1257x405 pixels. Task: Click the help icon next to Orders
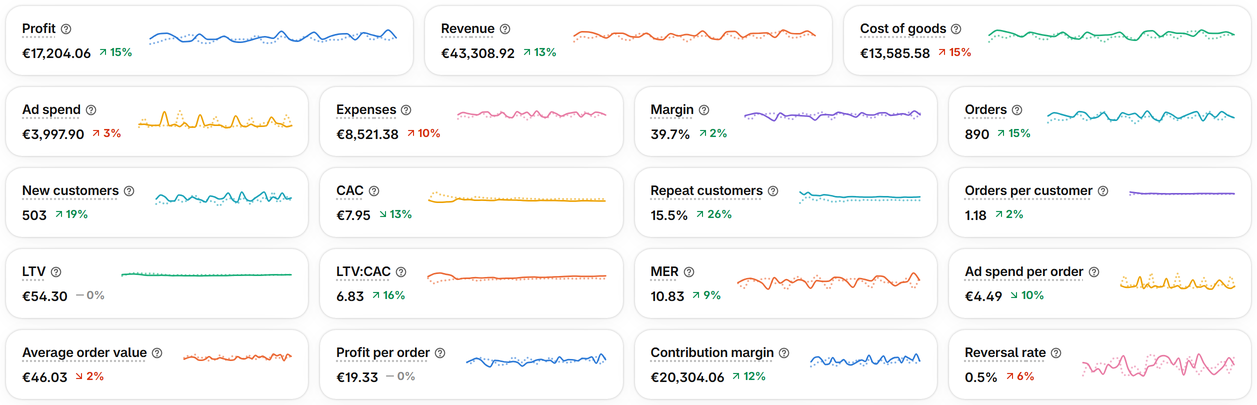click(x=1017, y=110)
